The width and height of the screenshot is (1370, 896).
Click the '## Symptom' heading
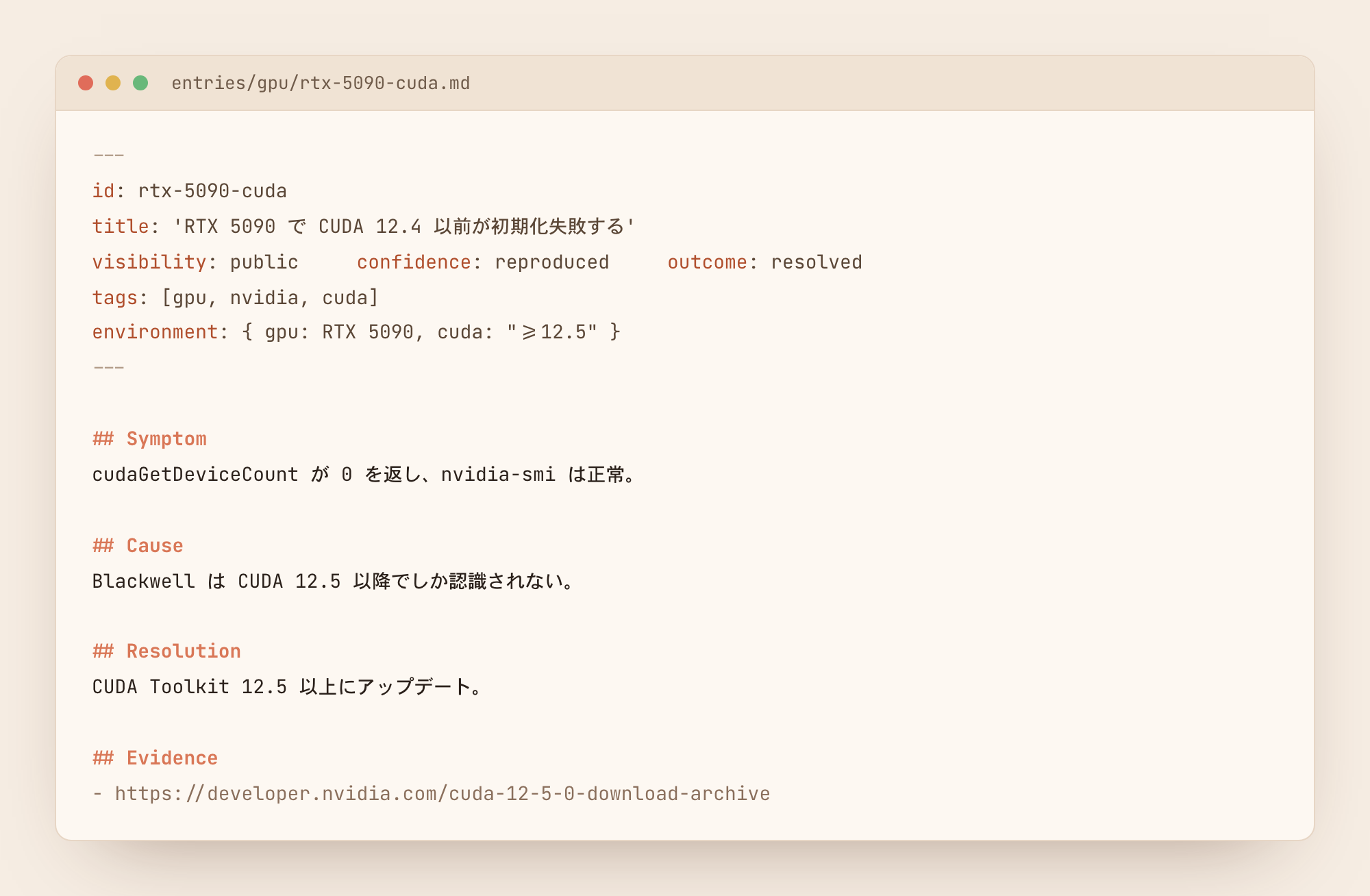click(x=149, y=438)
